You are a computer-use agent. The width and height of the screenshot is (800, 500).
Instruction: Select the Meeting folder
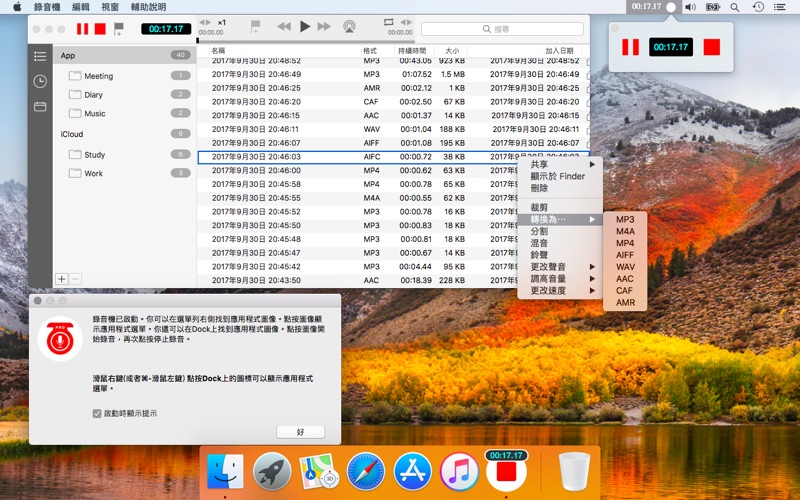pyautogui.click(x=125, y=76)
